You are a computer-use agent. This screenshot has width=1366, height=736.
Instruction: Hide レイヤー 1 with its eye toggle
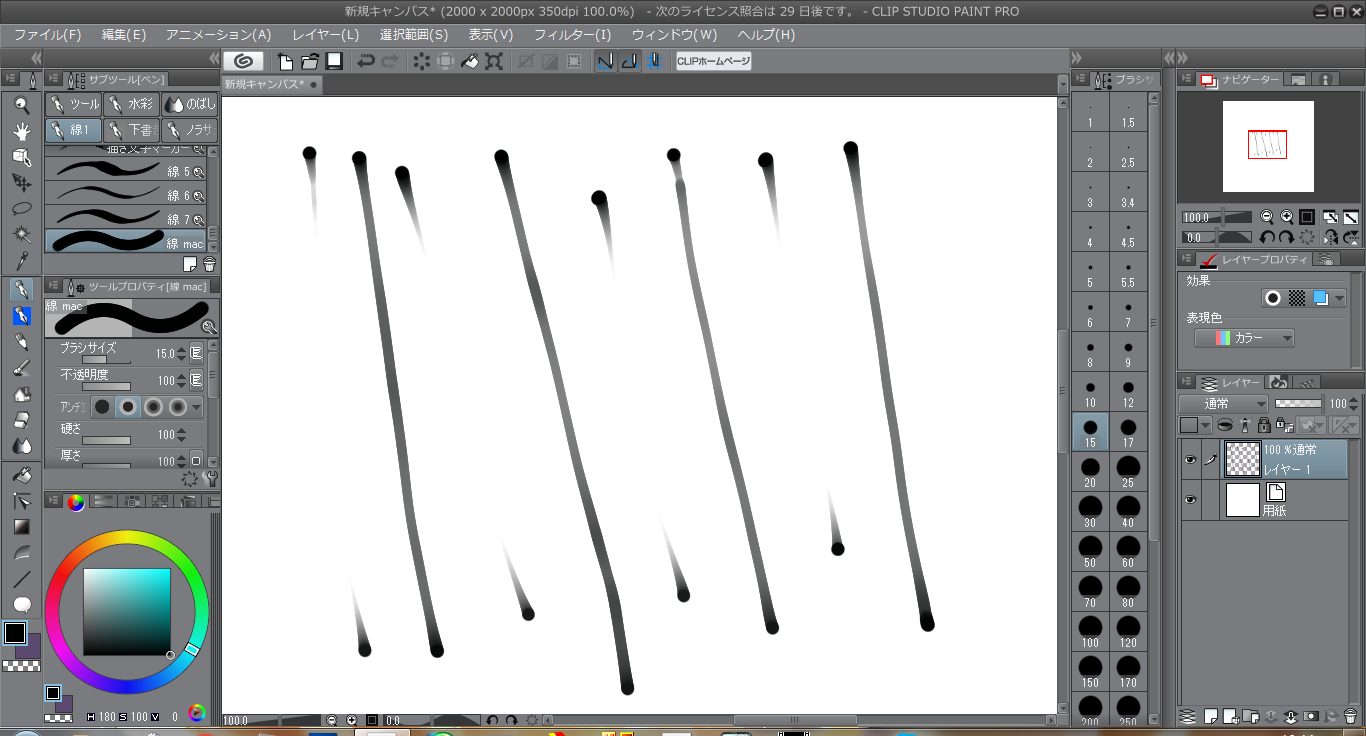[1191, 460]
